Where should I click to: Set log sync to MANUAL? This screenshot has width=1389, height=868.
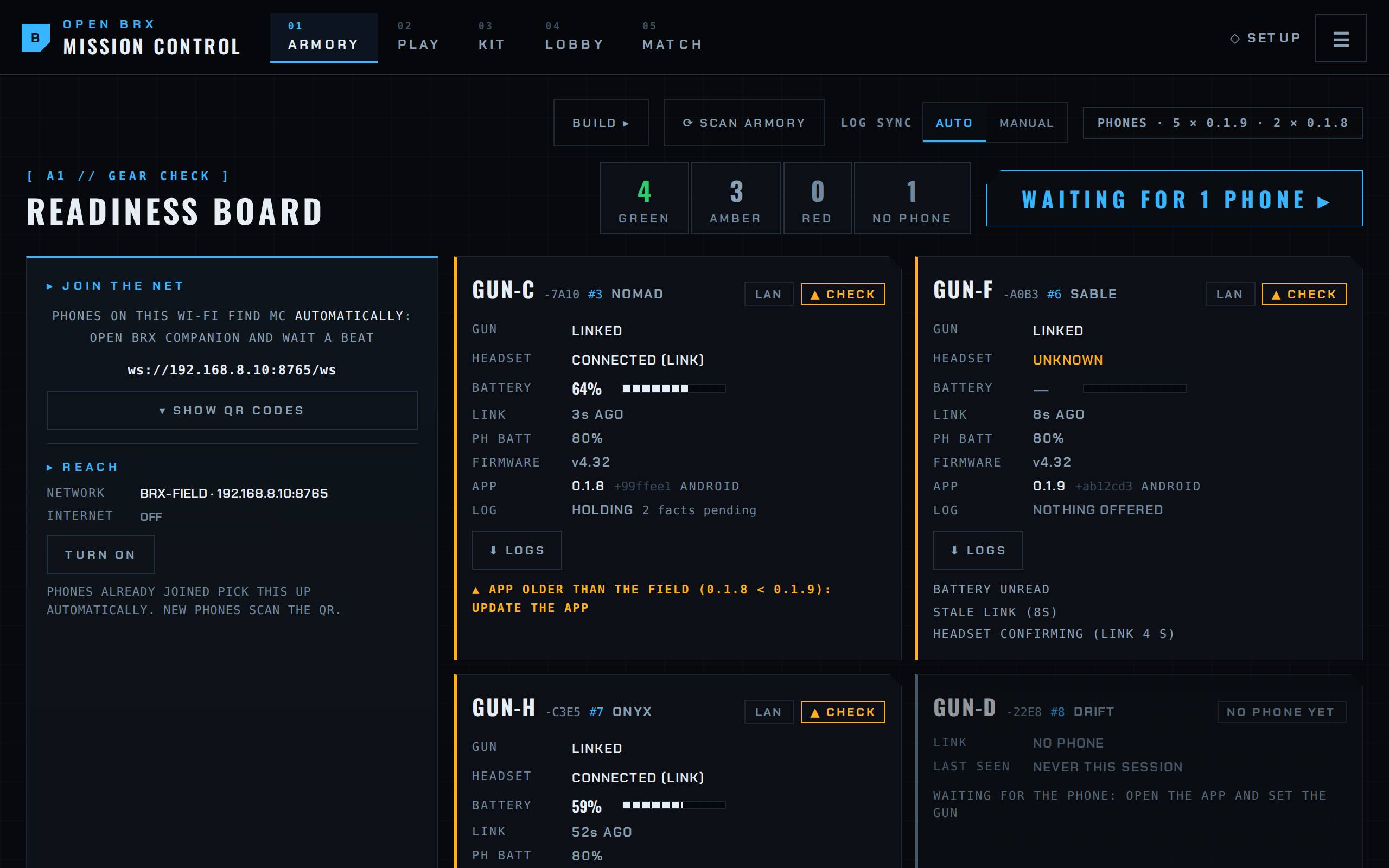1026,122
